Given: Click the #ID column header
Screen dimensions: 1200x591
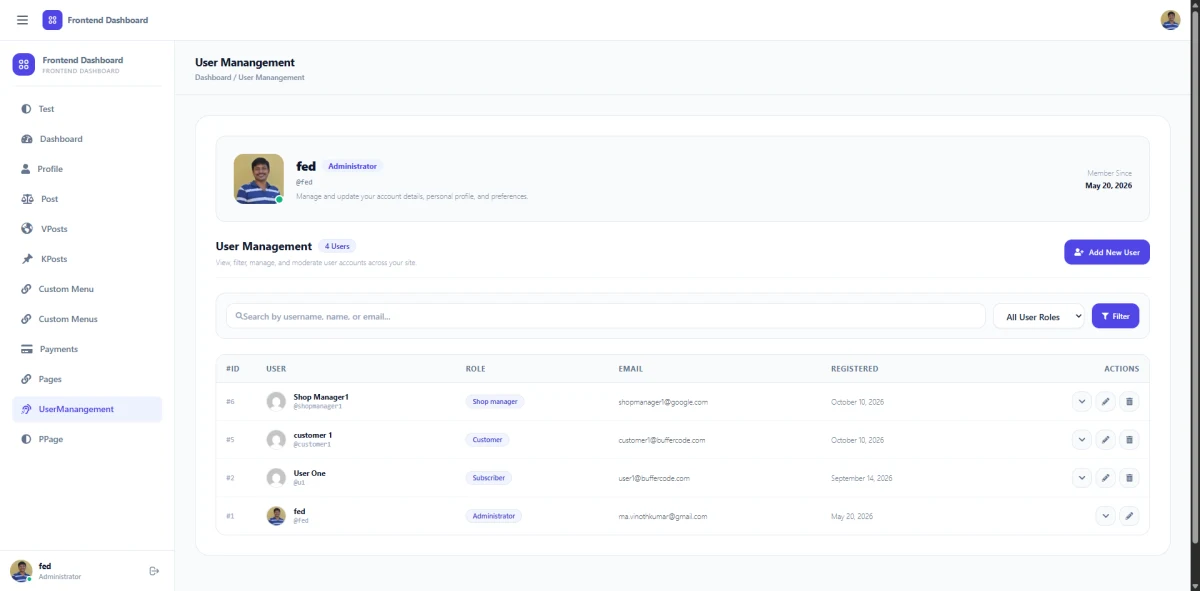Looking at the screenshot, I should 233,369.
